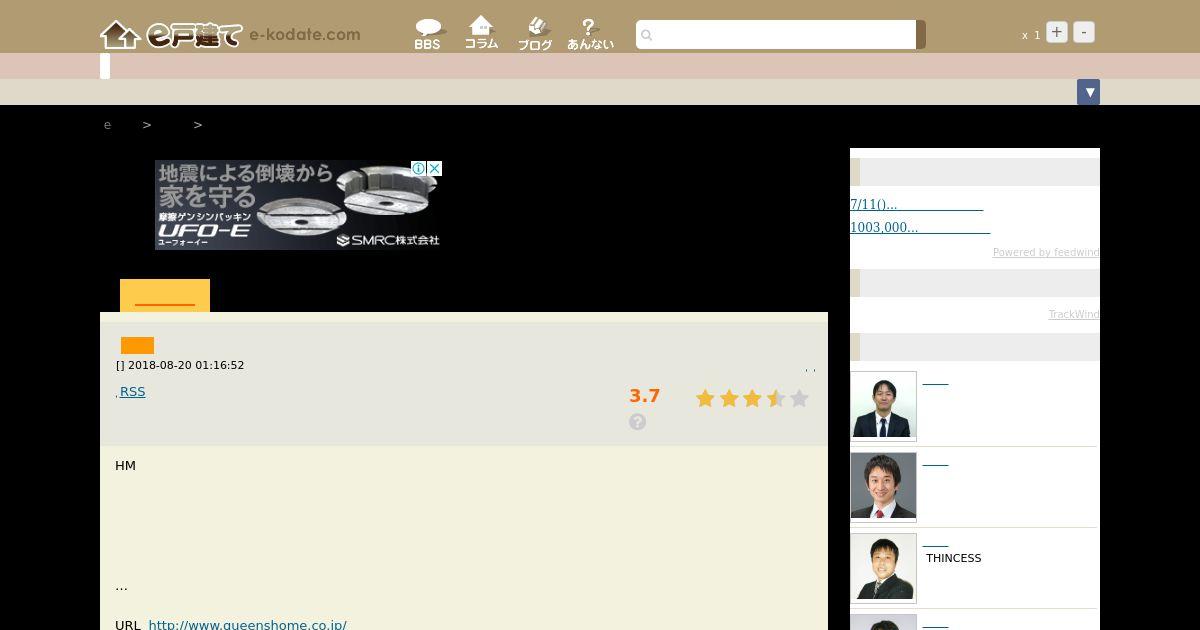This screenshot has width=1200, height=630.
Task: Decrease text size with minus button
Action: (x=1084, y=32)
